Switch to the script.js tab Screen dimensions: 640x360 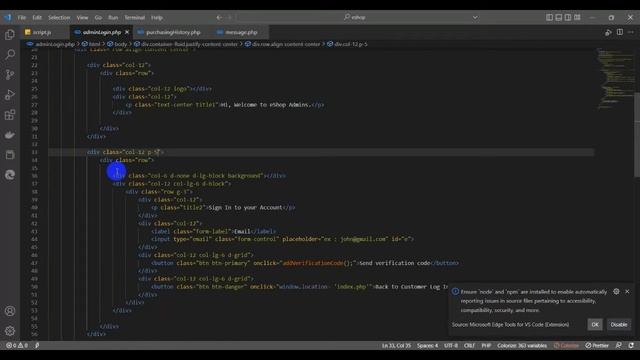[42, 32]
